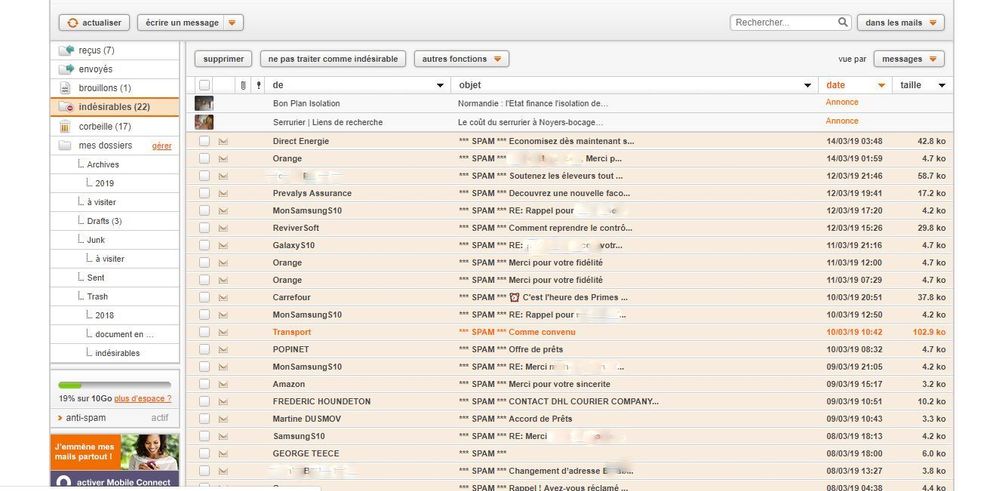Open the 'messages' view dropdown

910,59
